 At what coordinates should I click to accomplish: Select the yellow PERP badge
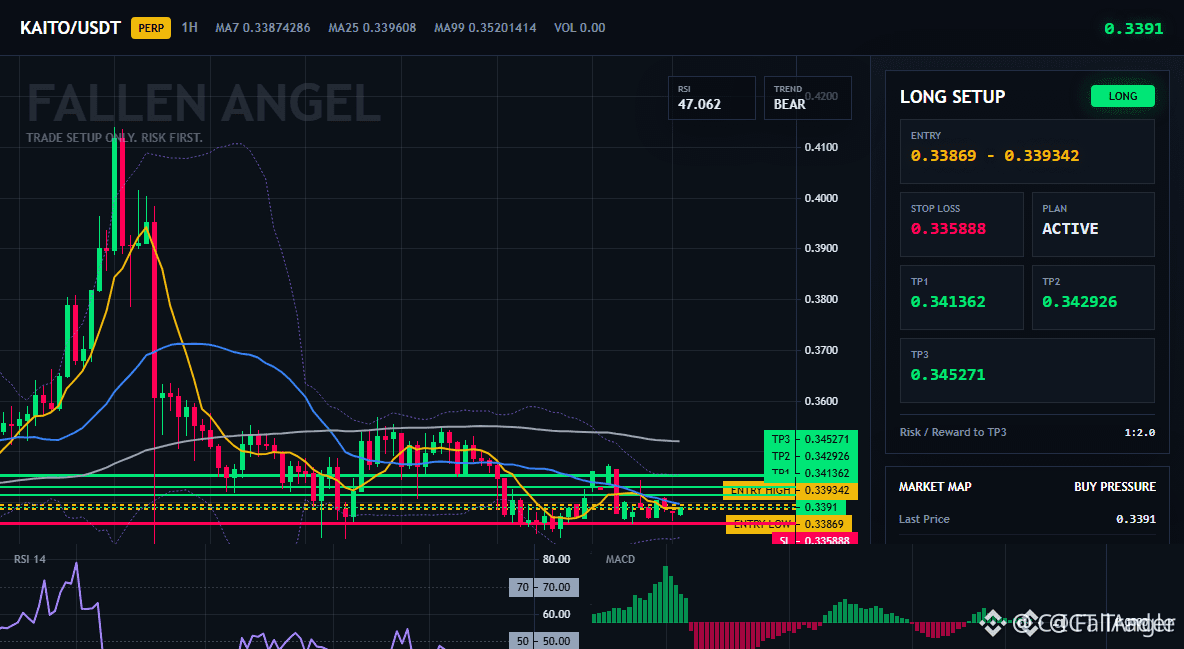[x=151, y=28]
